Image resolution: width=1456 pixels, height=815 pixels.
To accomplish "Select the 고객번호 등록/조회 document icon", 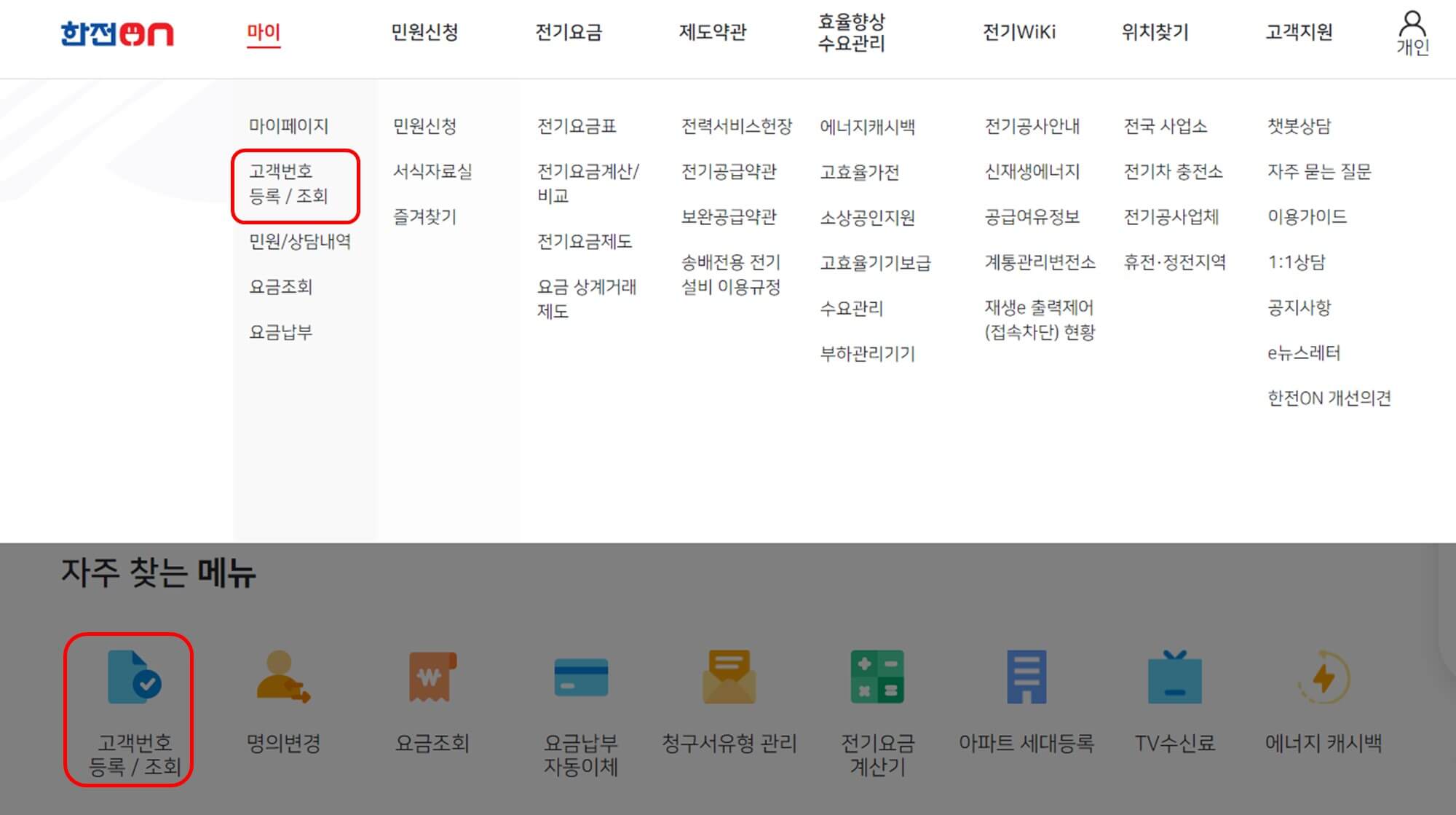I will coord(131,677).
